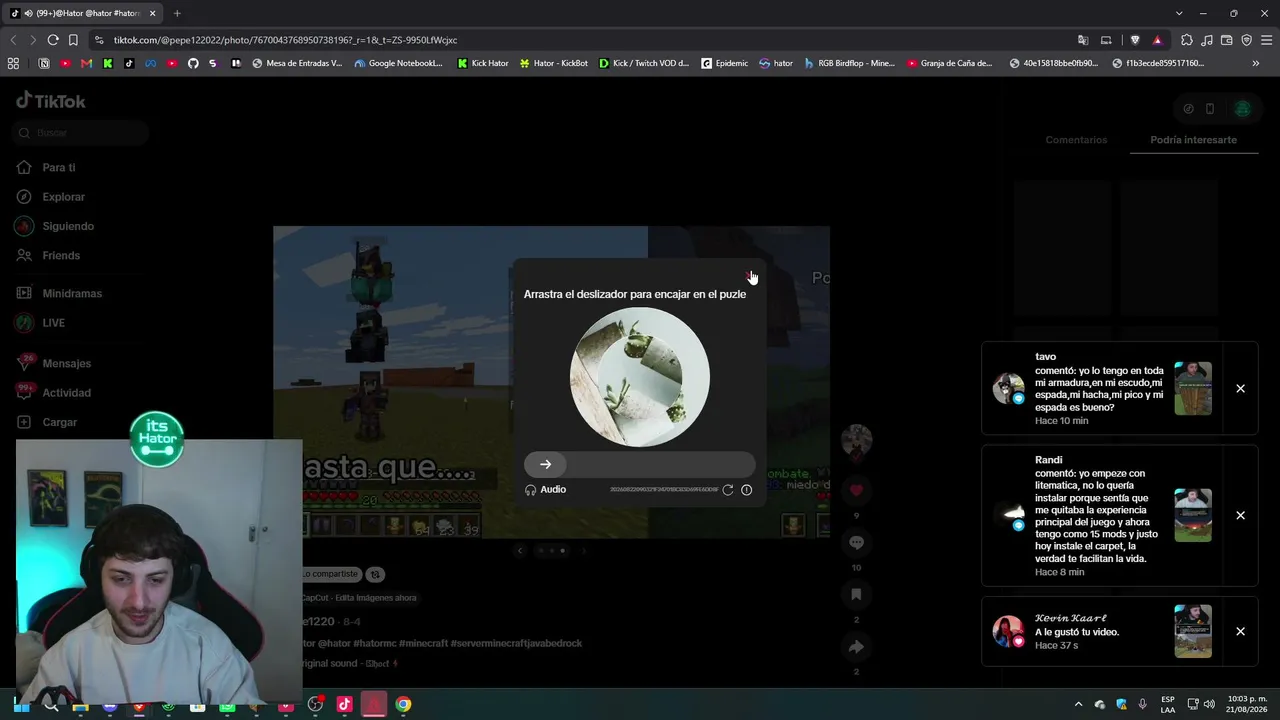This screenshot has height=720, width=1280.
Task: Open RGB Birdflop bookmark
Action: coord(849,63)
